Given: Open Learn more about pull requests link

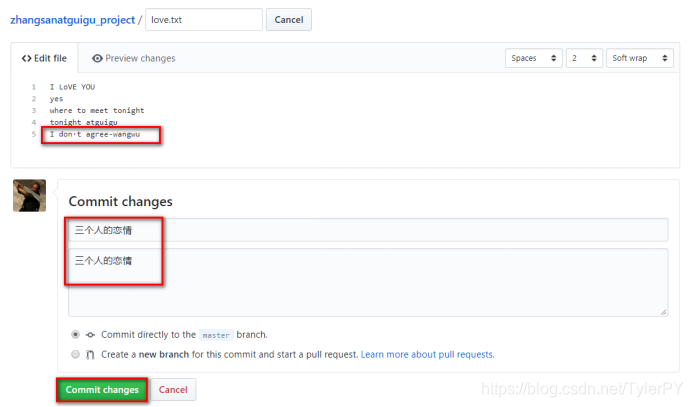Looking at the screenshot, I should (x=427, y=354).
